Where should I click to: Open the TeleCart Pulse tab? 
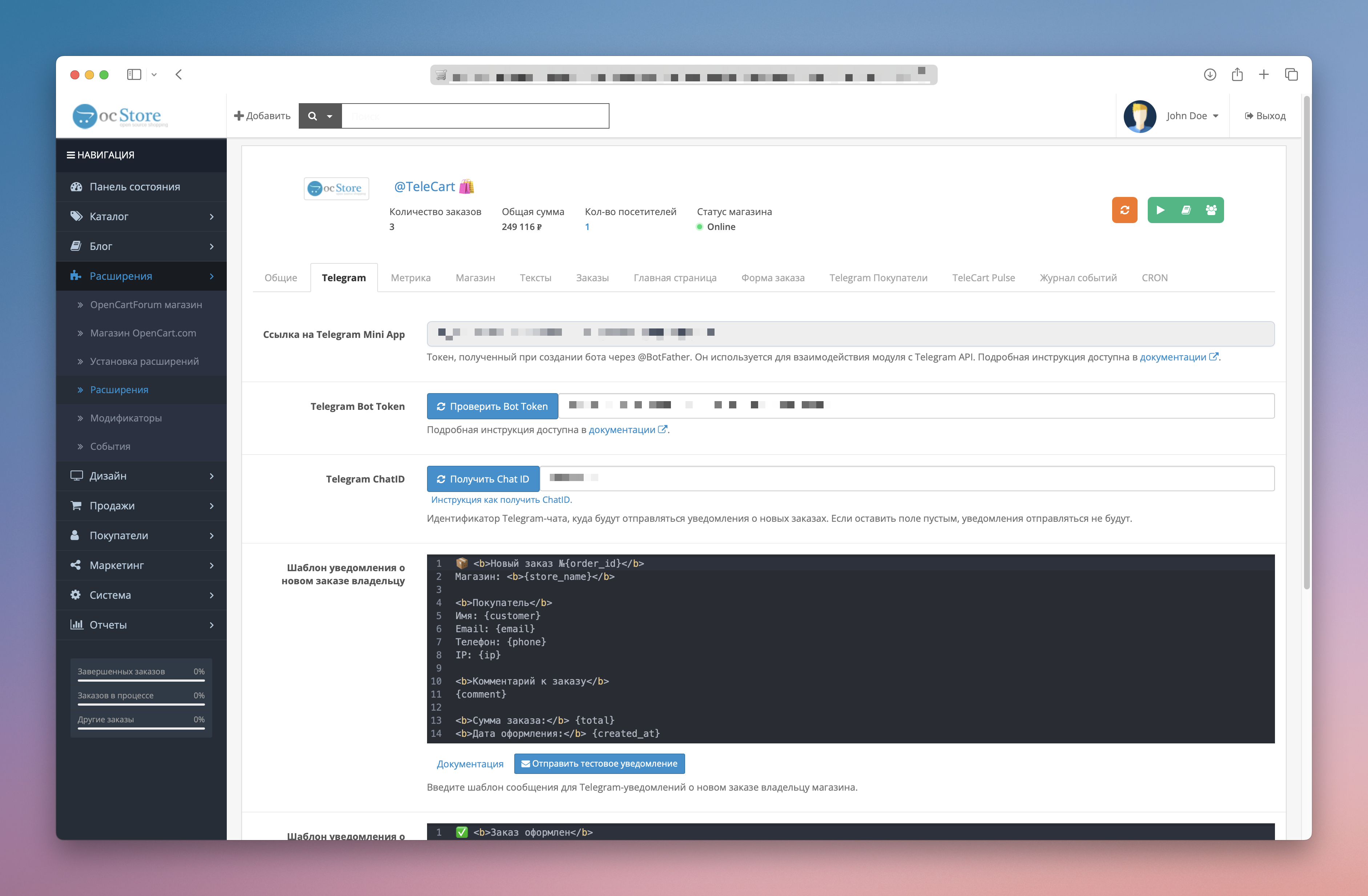click(x=983, y=278)
